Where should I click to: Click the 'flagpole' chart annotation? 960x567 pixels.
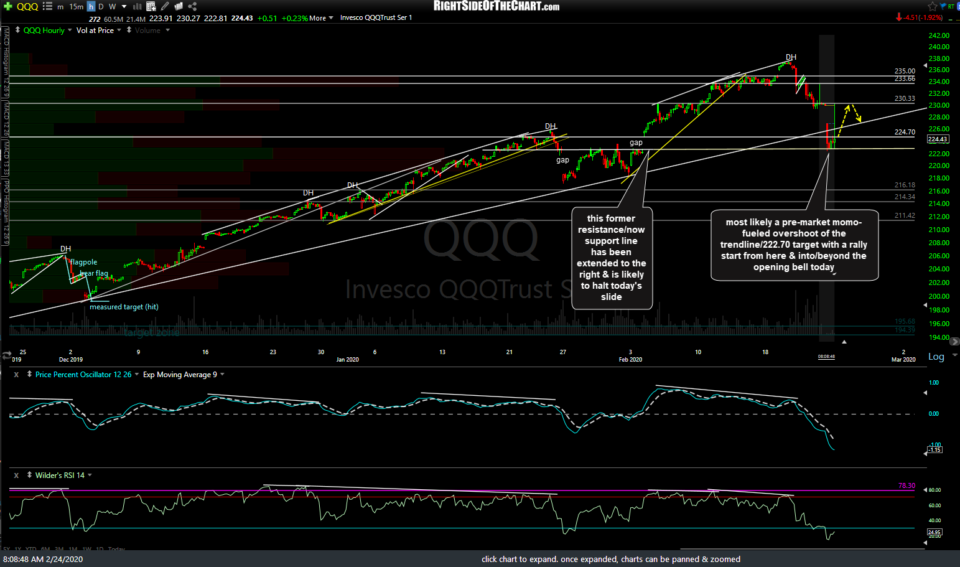coord(83,262)
